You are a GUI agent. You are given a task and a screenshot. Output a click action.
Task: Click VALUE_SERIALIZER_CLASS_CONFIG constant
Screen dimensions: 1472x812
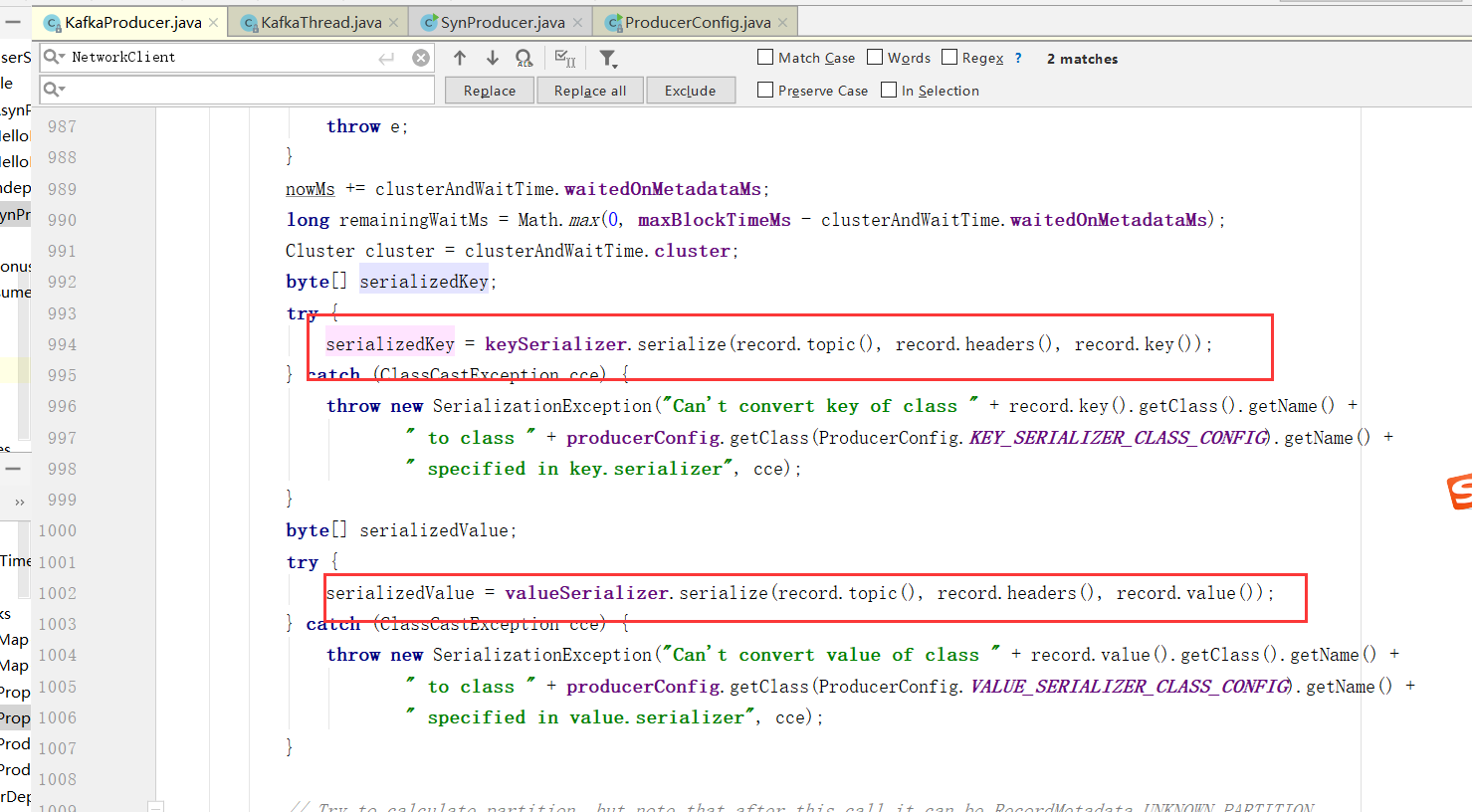(1131, 687)
